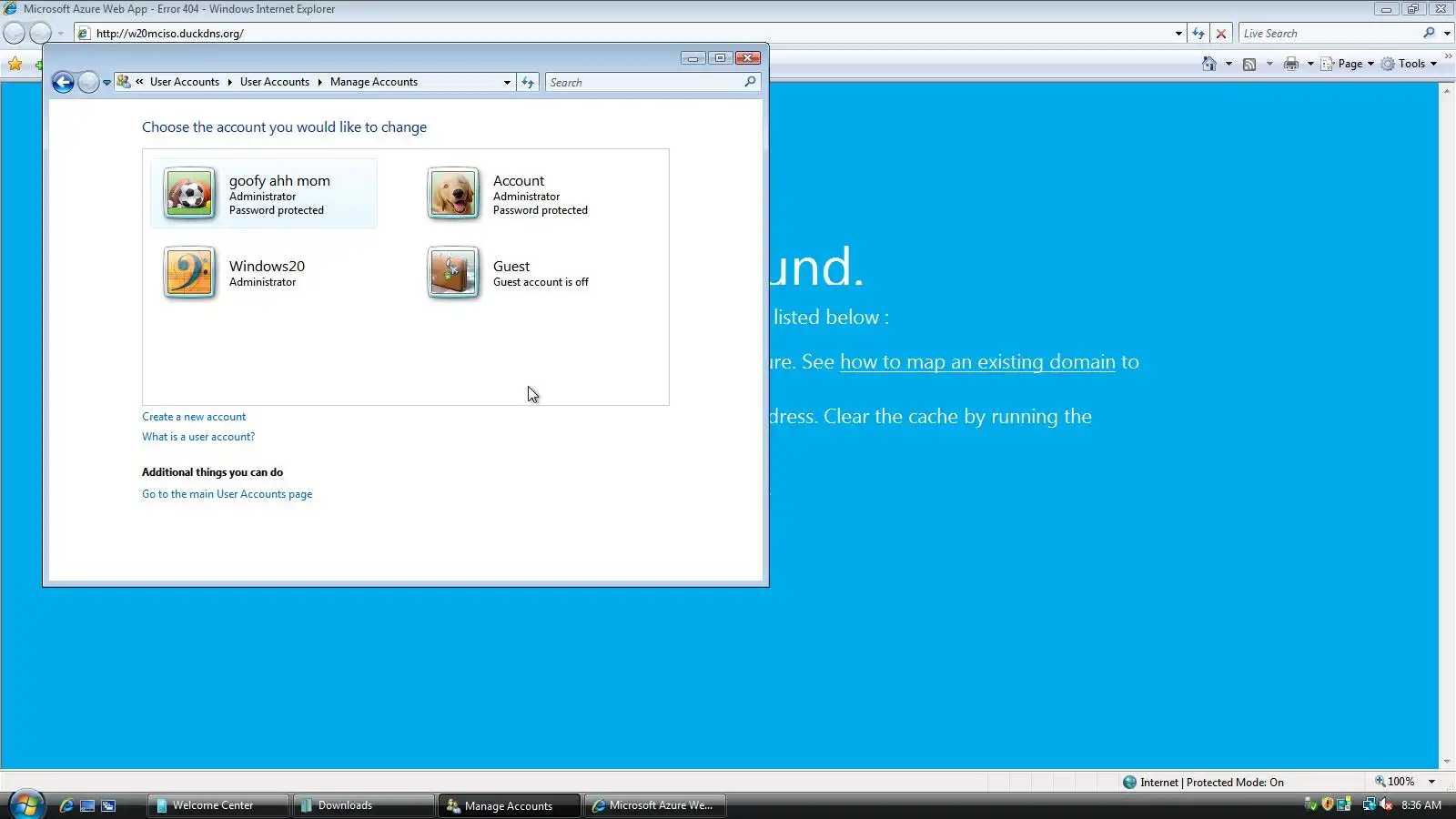Click the Live Search magnifier button
This screenshot has width=1456, height=819.
[1429, 34]
